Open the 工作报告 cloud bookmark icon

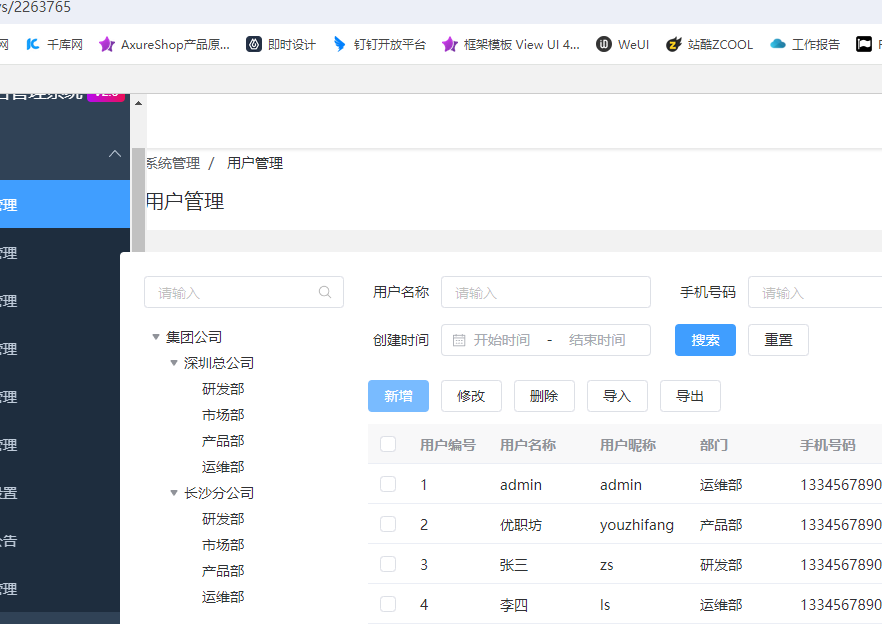[x=778, y=44]
